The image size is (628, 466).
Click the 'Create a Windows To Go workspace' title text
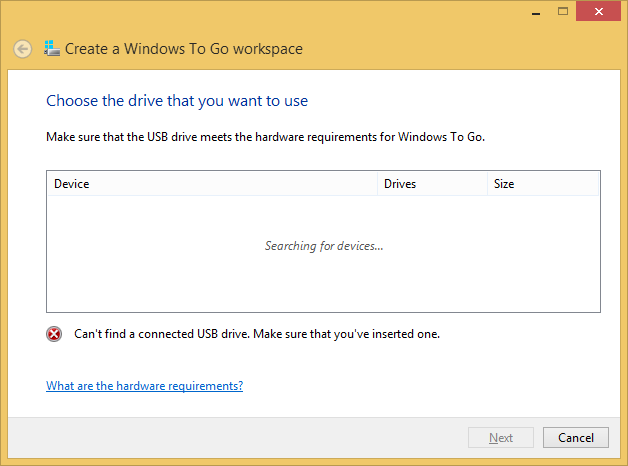coord(184,49)
